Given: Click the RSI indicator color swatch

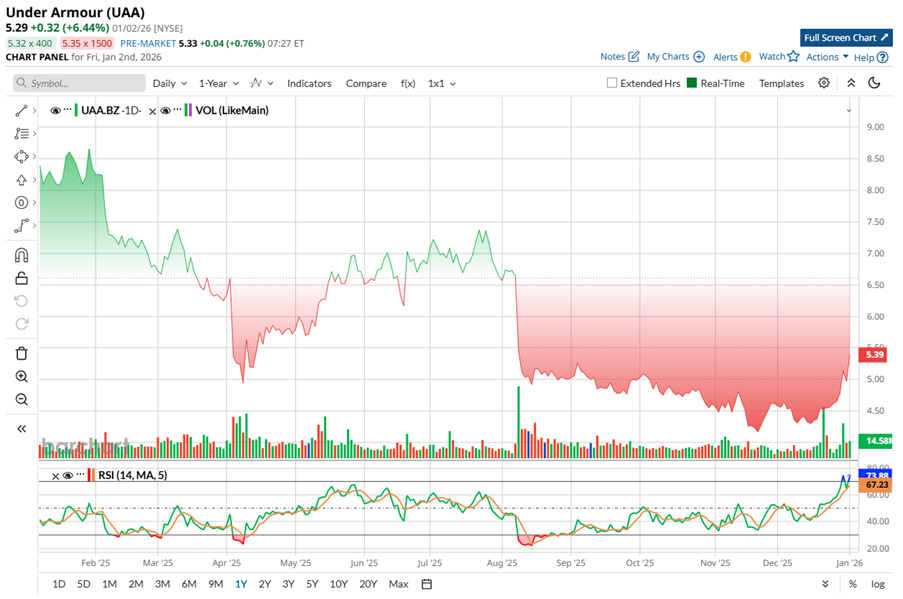Looking at the screenshot, I should click(90, 475).
